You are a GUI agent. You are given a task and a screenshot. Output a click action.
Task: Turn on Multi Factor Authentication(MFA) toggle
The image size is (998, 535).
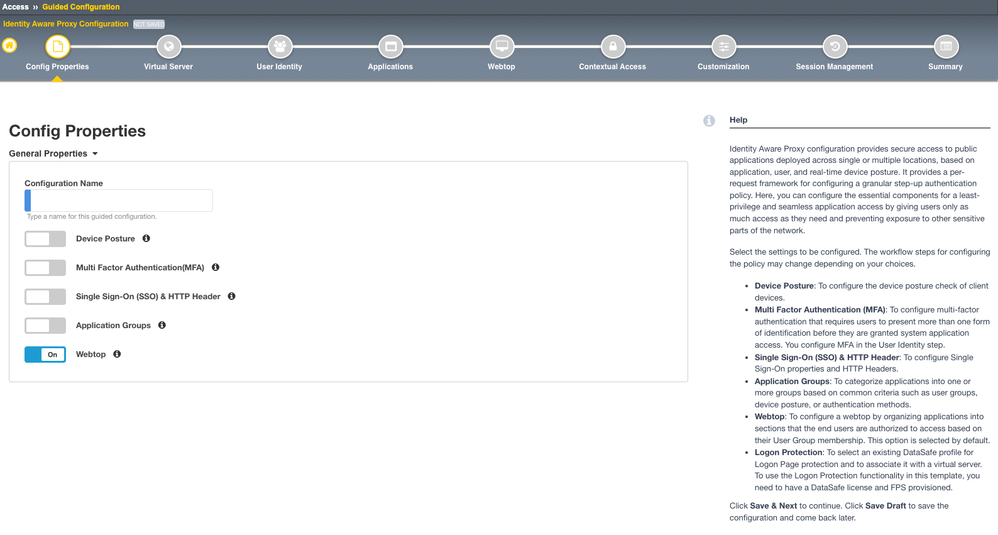point(45,267)
